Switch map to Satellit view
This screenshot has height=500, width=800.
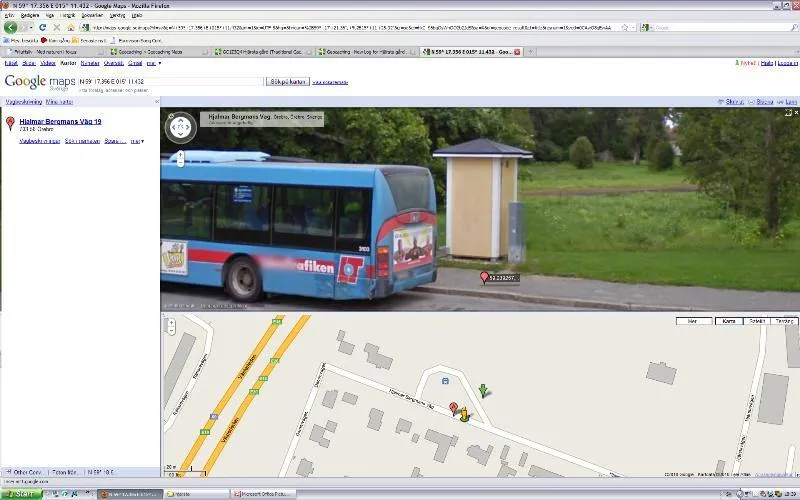coord(757,321)
